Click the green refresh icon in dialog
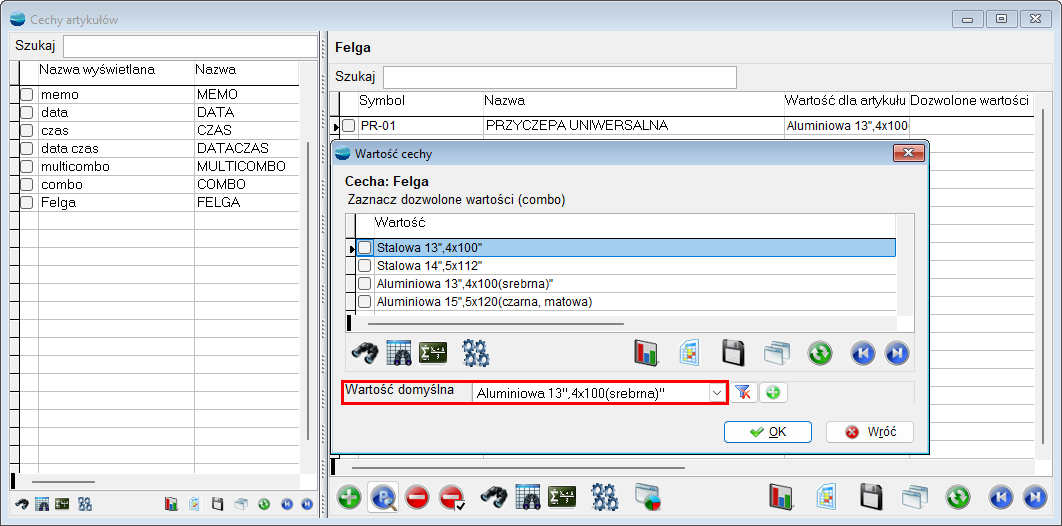Image resolution: width=1062 pixels, height=526 pixels. [x=820, y=352]
